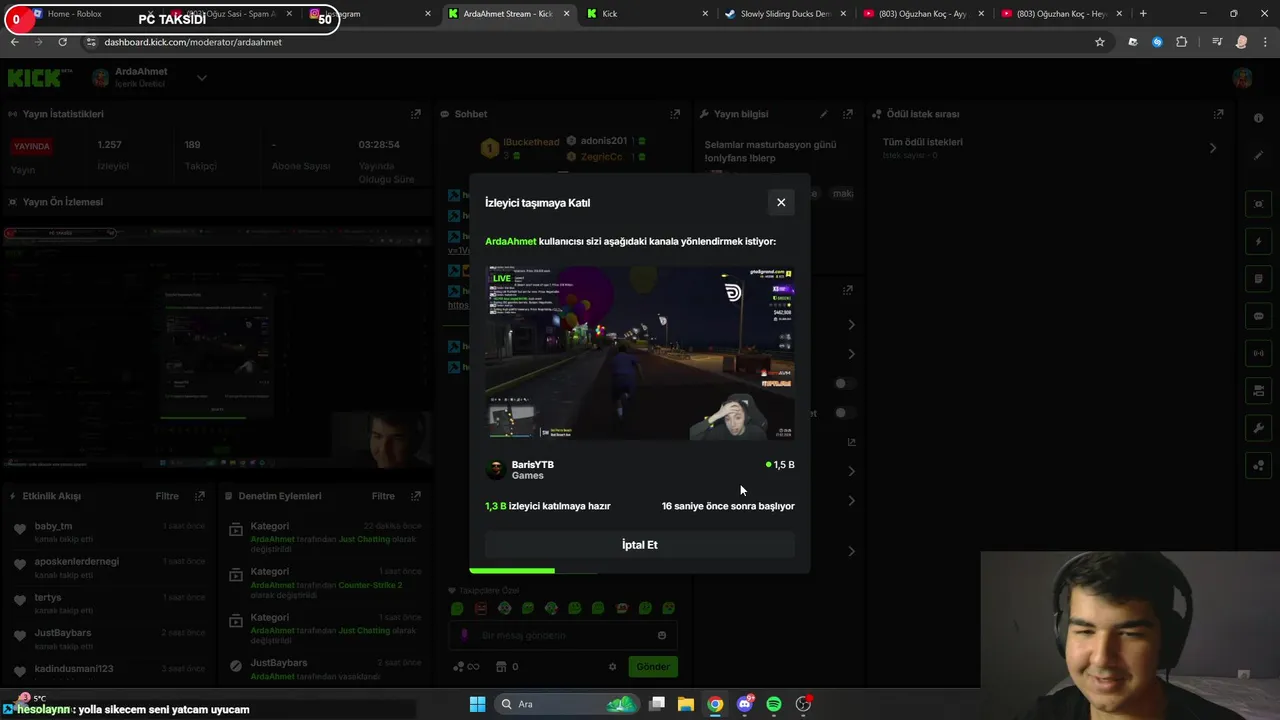Toggle the lightning activity widget sidebar icon
Viewport: 1280px width, 720px height.
pyautogui.click(x=1258, y=242)
